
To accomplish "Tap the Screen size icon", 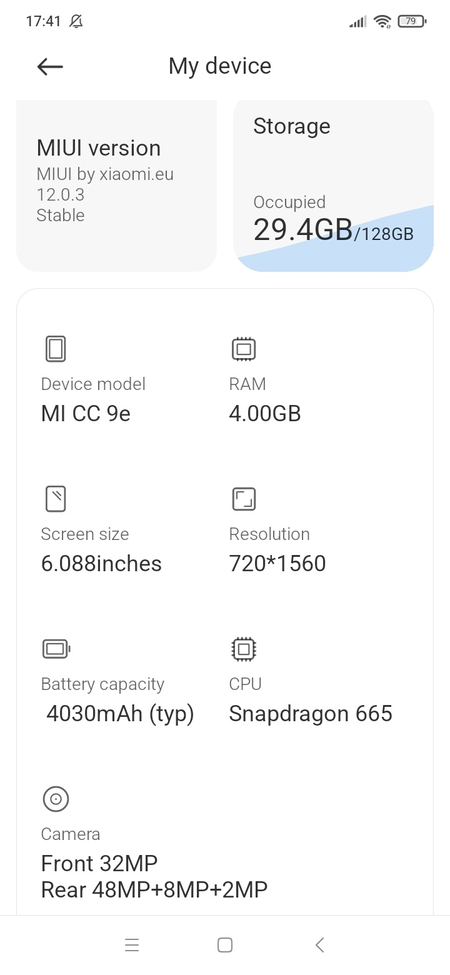I will (55, 499).
